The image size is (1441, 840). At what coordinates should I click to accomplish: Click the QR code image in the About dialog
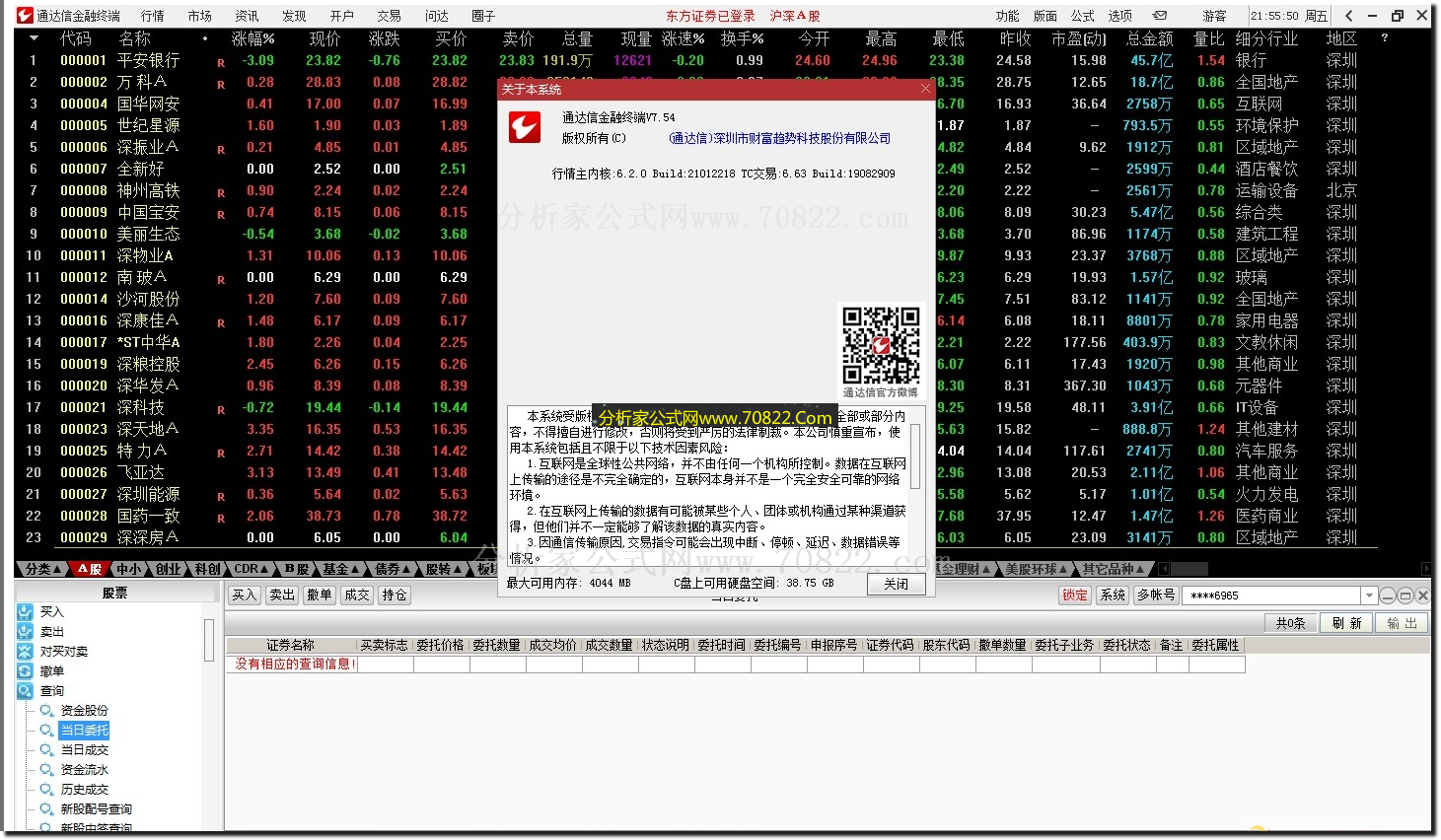pos(881,345)
